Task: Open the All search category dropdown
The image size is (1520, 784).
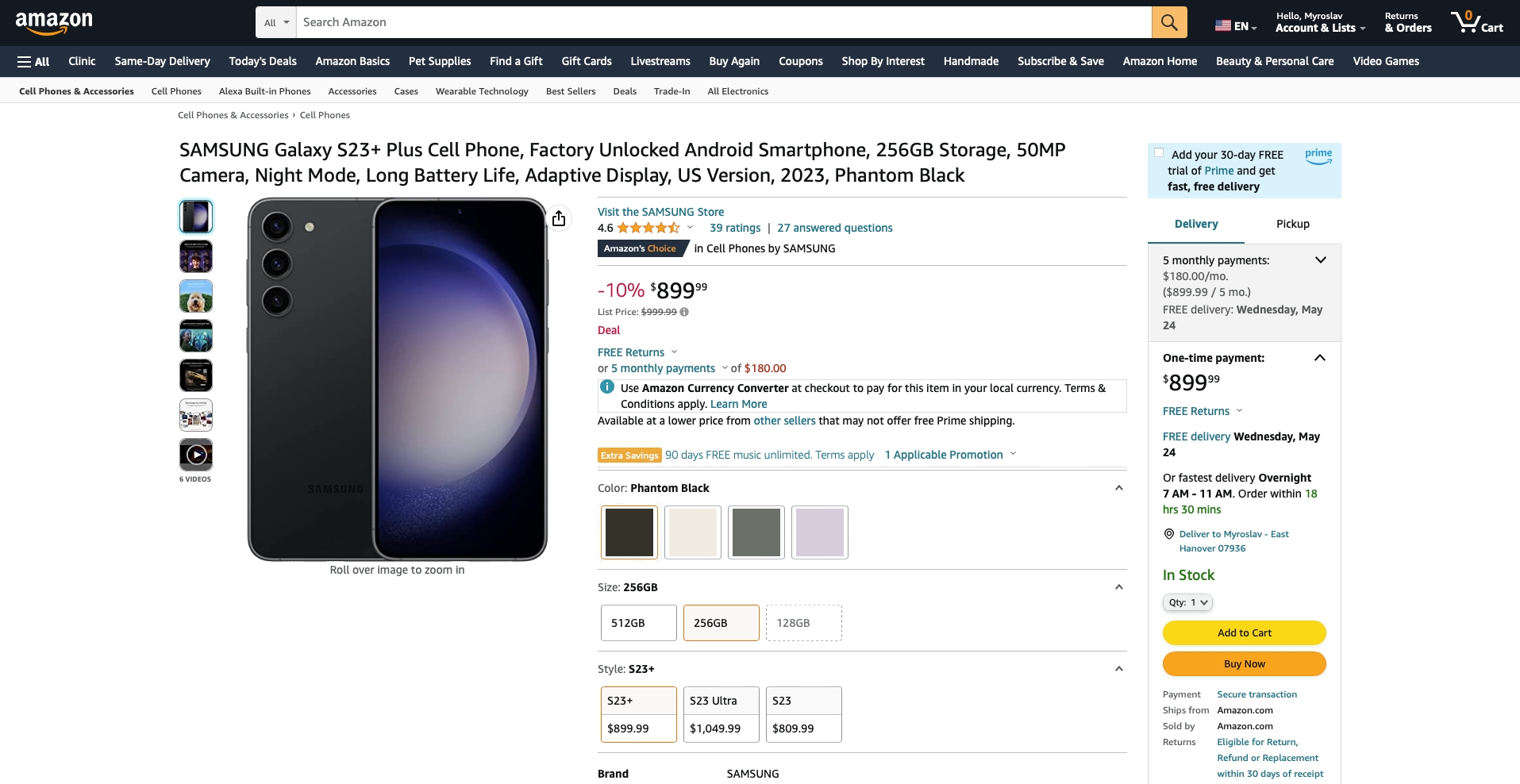Action: pos(276,22)
